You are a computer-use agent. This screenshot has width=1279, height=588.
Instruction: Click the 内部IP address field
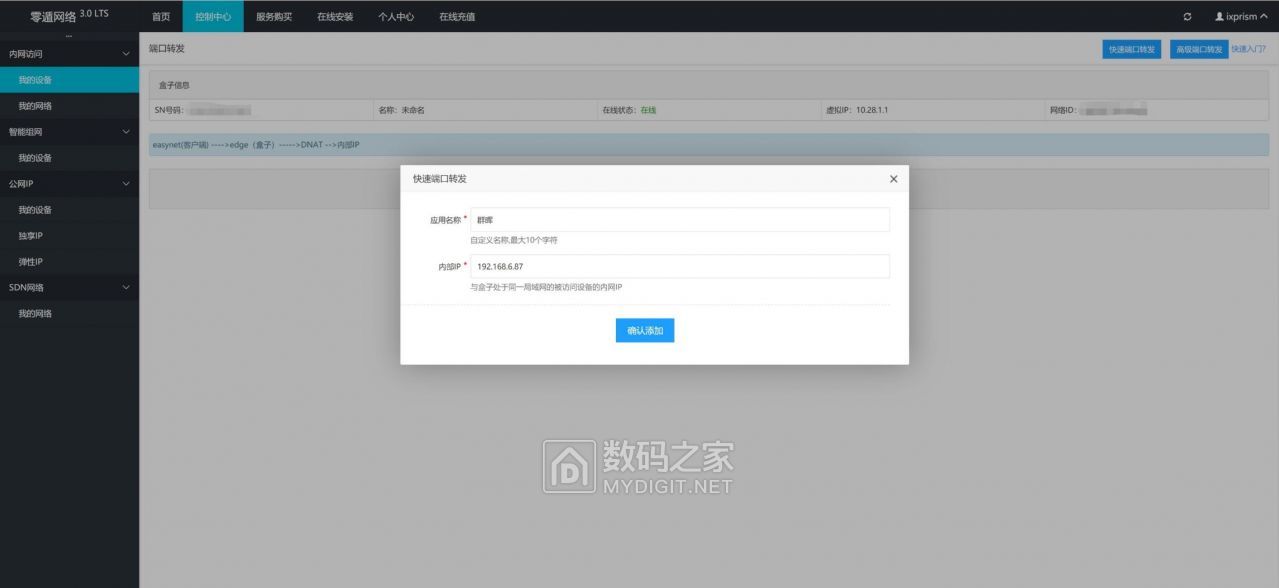[x=680, y=267]
